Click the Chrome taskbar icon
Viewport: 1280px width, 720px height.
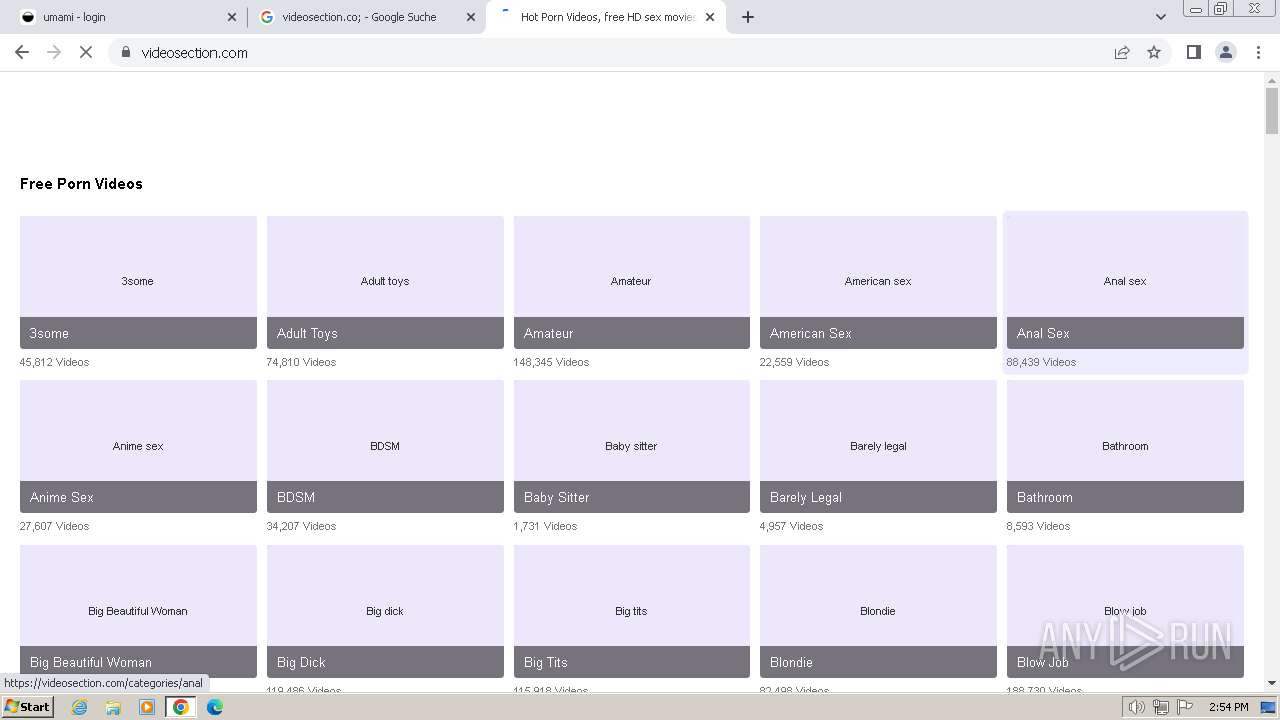tap(181, 707)
